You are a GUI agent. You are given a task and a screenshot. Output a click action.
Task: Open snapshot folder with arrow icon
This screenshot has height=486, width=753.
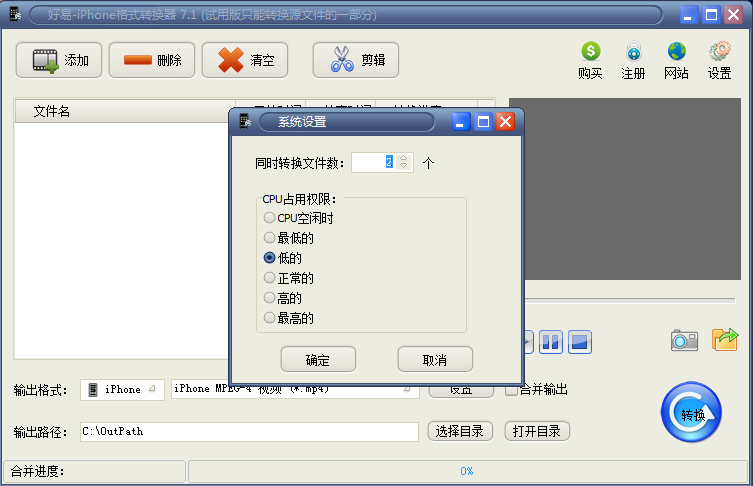tap(725, 340)
